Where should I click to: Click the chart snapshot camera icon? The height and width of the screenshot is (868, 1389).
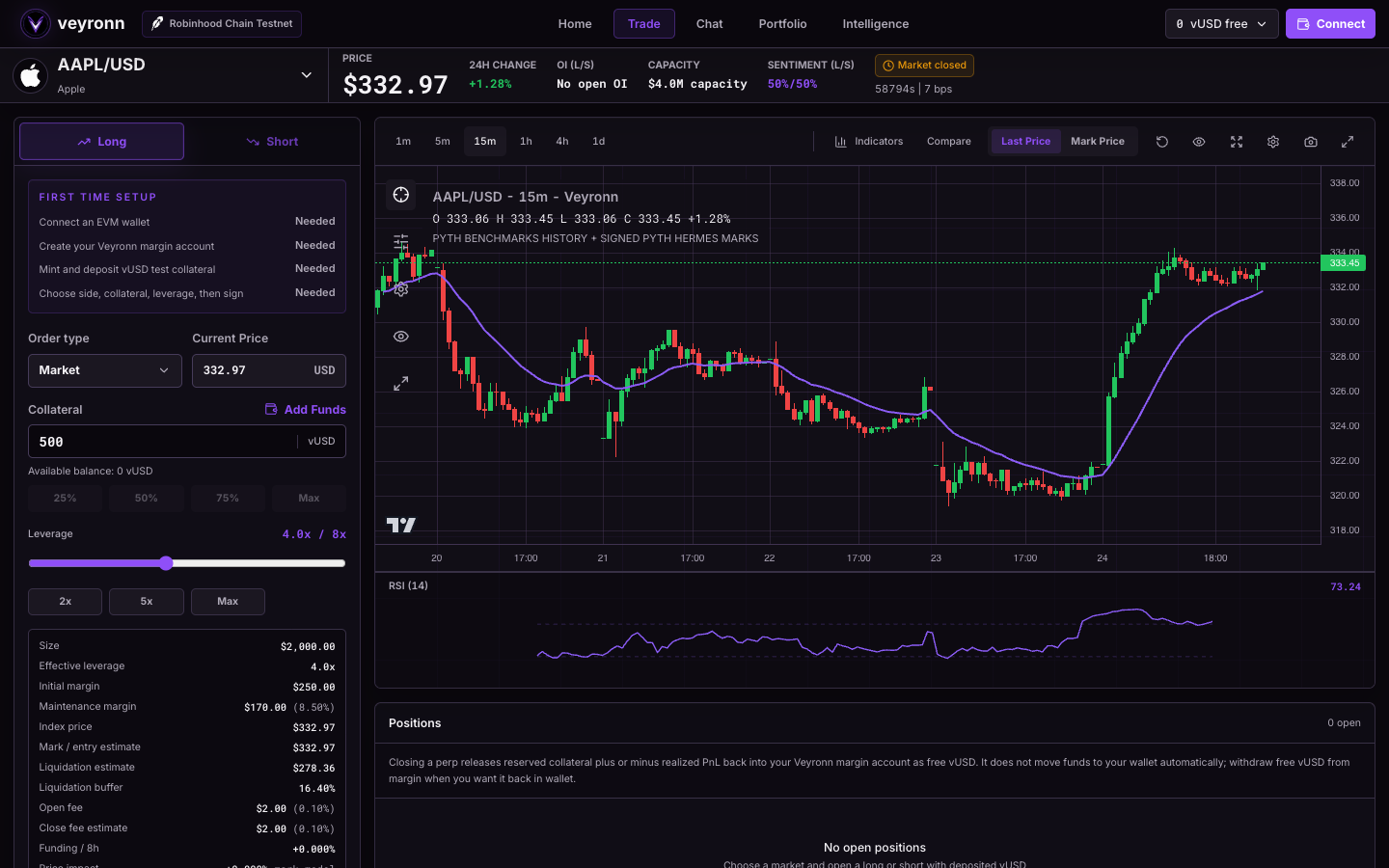click(1311, 142)
